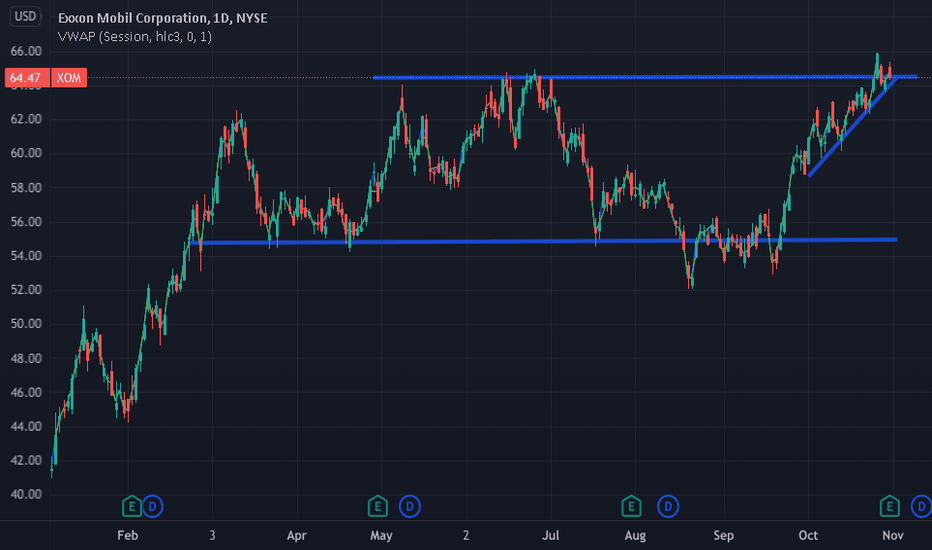Click the Oct label on time axis
932x550 pixels.
coord(808,535)
